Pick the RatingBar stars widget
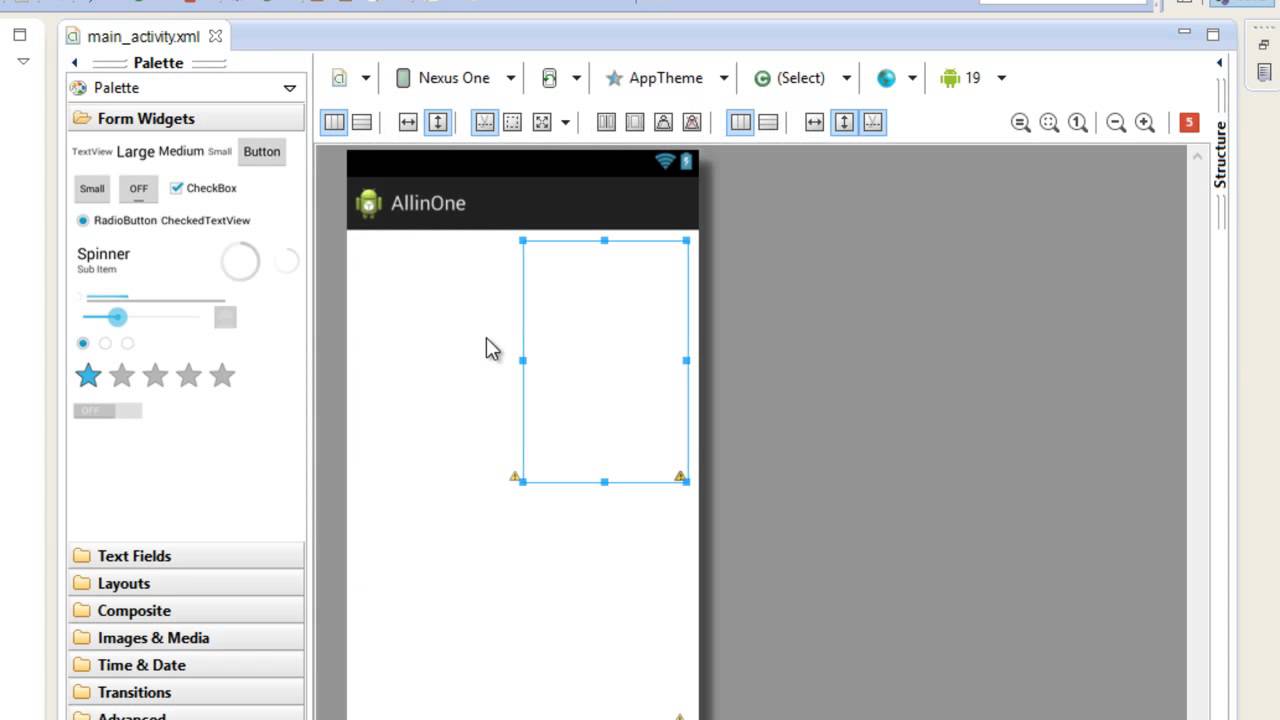Viewport: 1280px width, 720px height. 155,375
